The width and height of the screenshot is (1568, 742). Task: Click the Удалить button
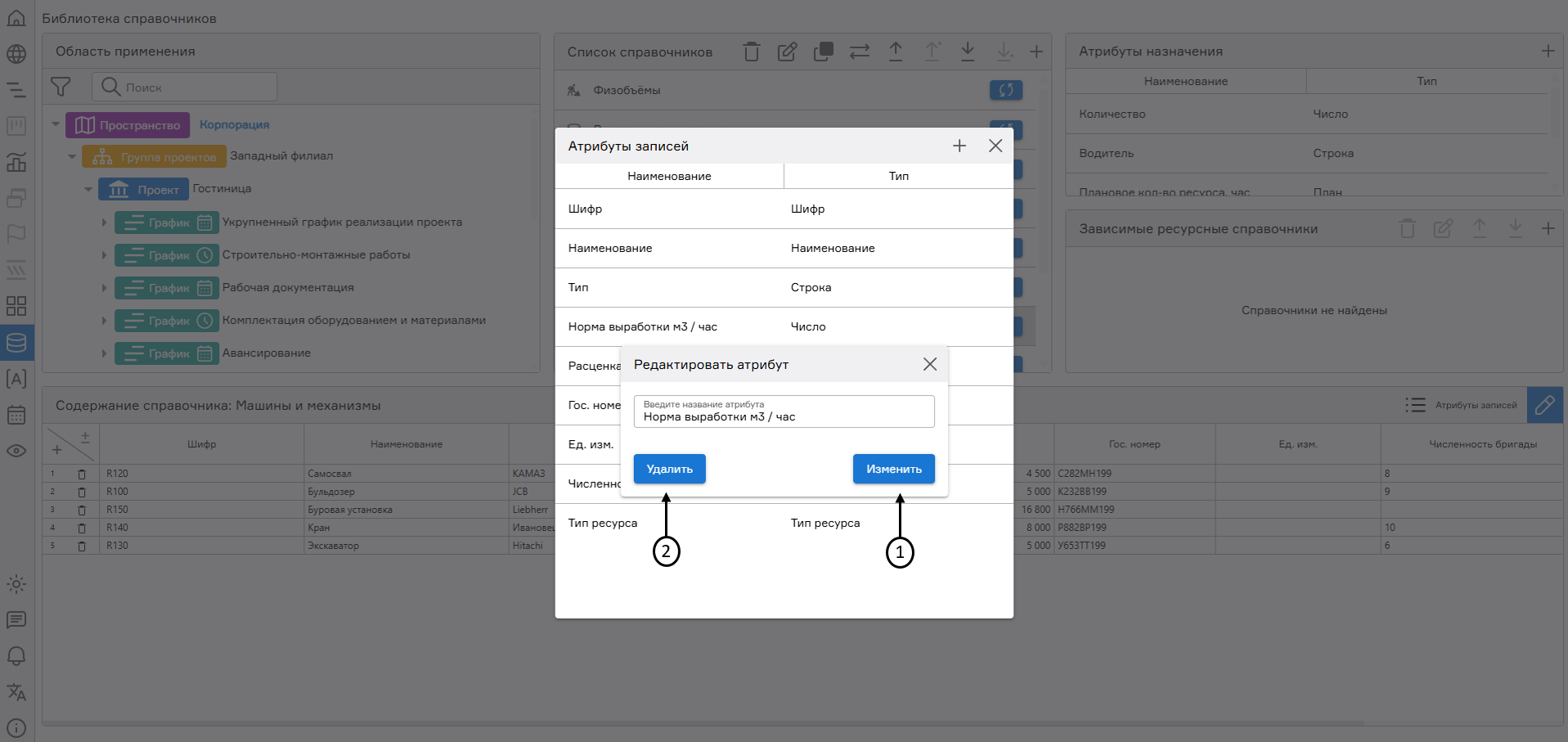[669, 469]
